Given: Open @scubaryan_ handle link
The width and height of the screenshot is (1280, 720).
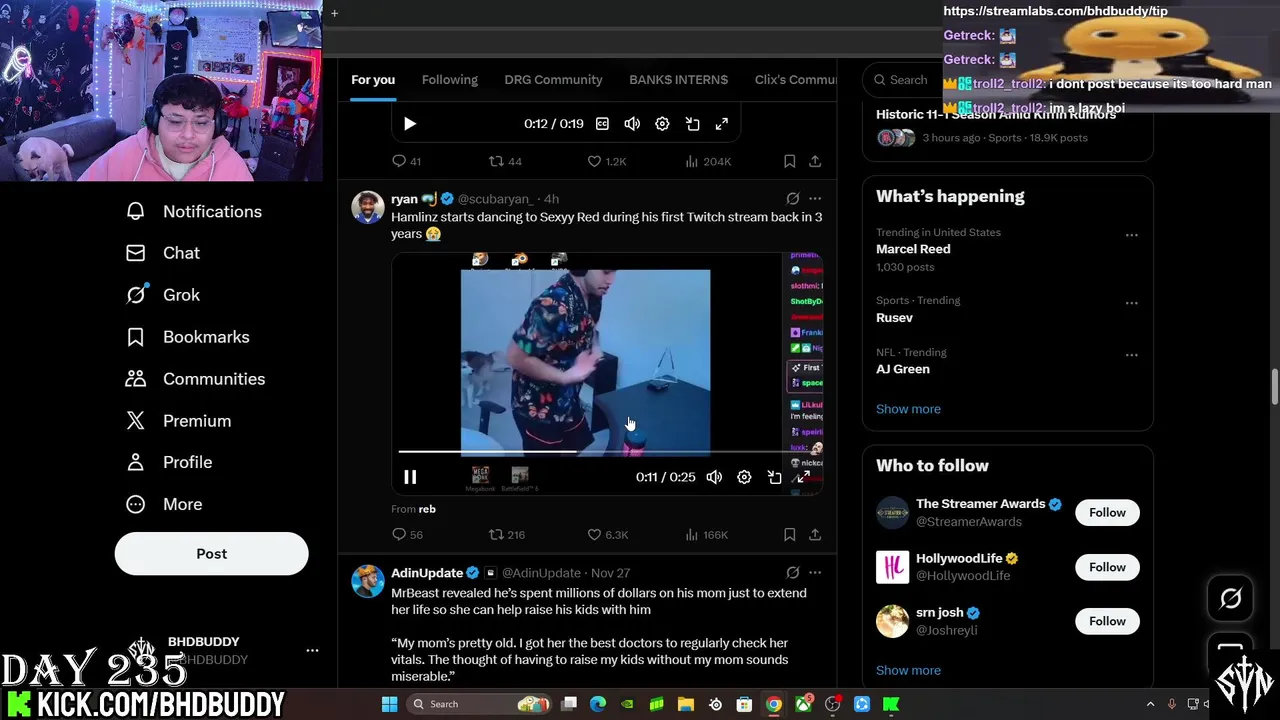Looking at the screenshot, I should (495, 199).
